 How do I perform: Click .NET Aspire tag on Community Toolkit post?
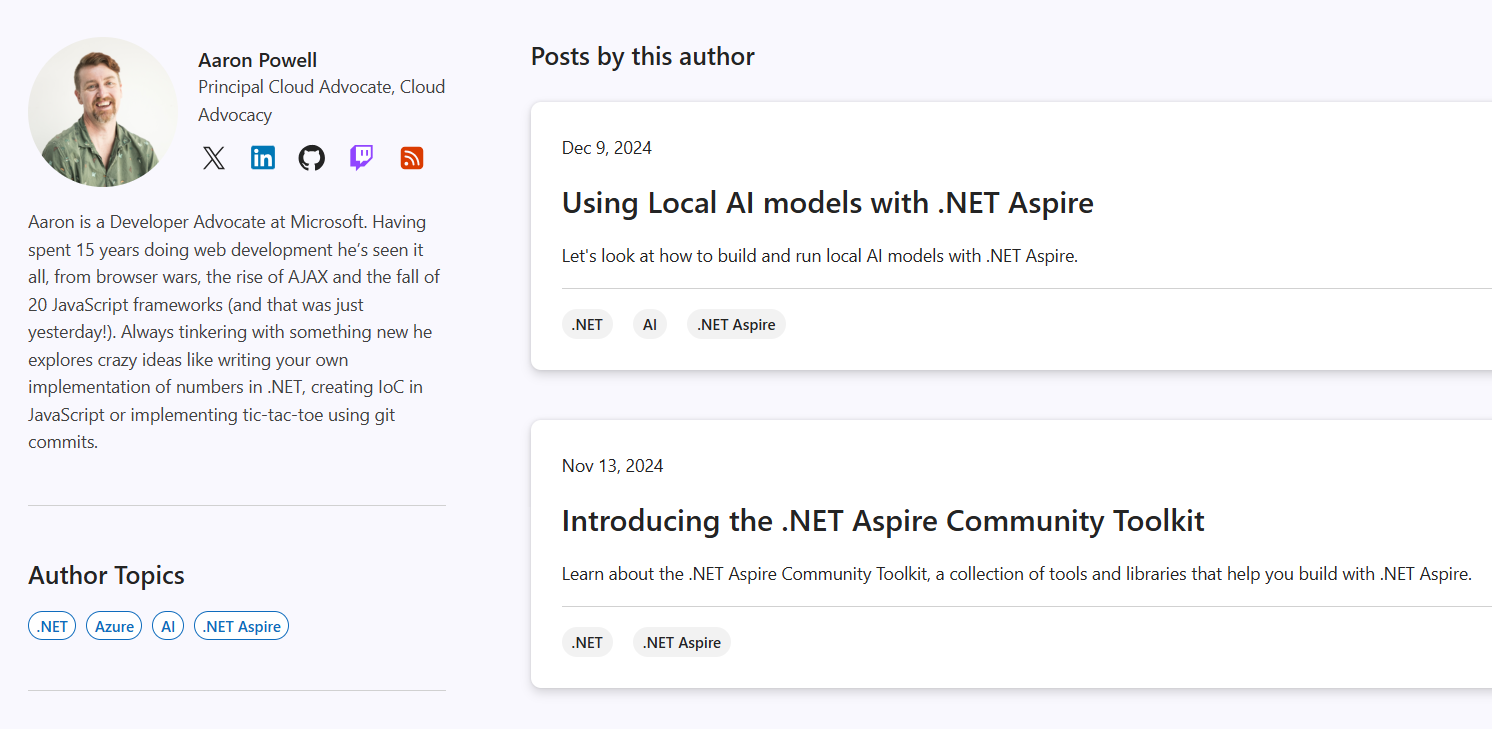(x=682, y=642)
